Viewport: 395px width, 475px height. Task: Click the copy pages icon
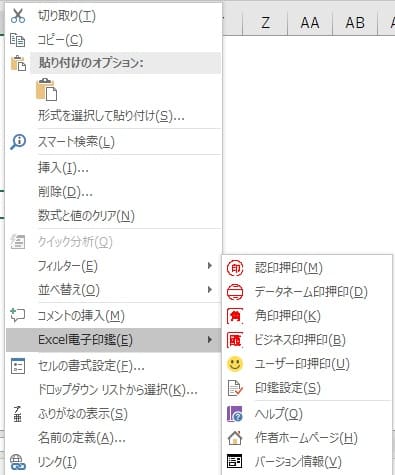pyautogui.click(x=17, y=40)
